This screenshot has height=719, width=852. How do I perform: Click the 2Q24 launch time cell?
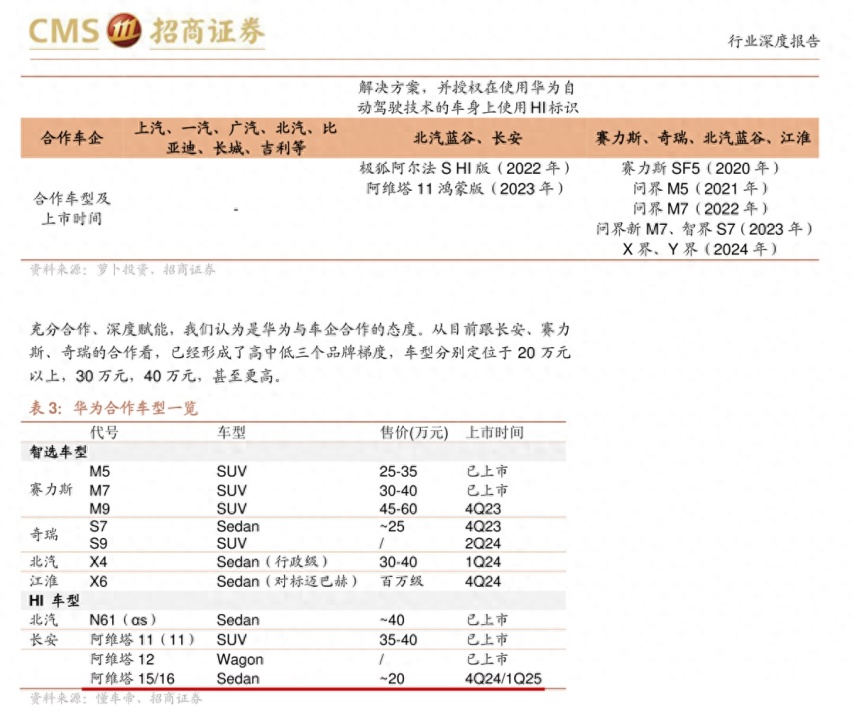click(483, 543)
